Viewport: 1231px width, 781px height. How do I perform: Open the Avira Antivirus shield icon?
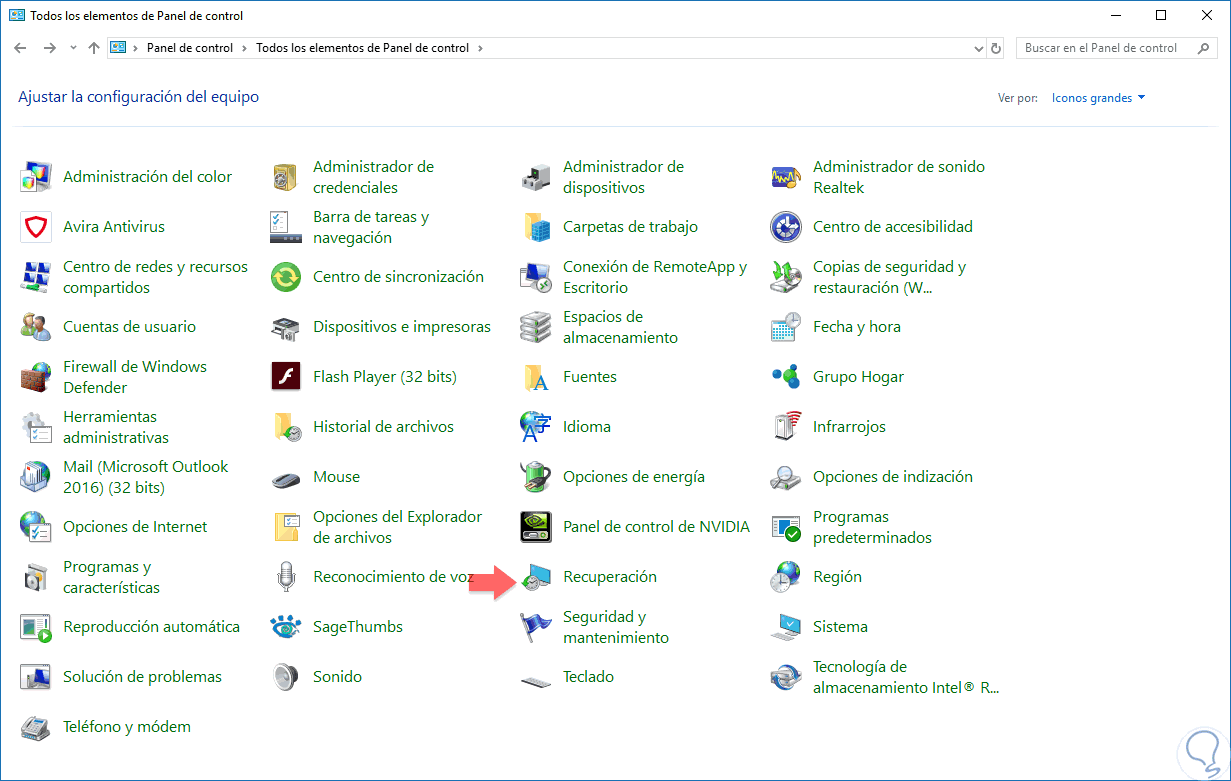pyautogui.click(x=36, y=227)
